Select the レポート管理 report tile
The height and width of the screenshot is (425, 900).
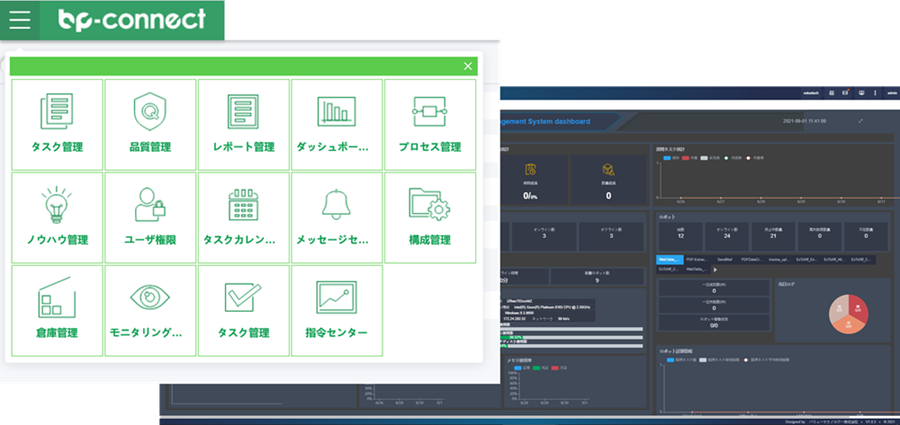pos(243,124)
